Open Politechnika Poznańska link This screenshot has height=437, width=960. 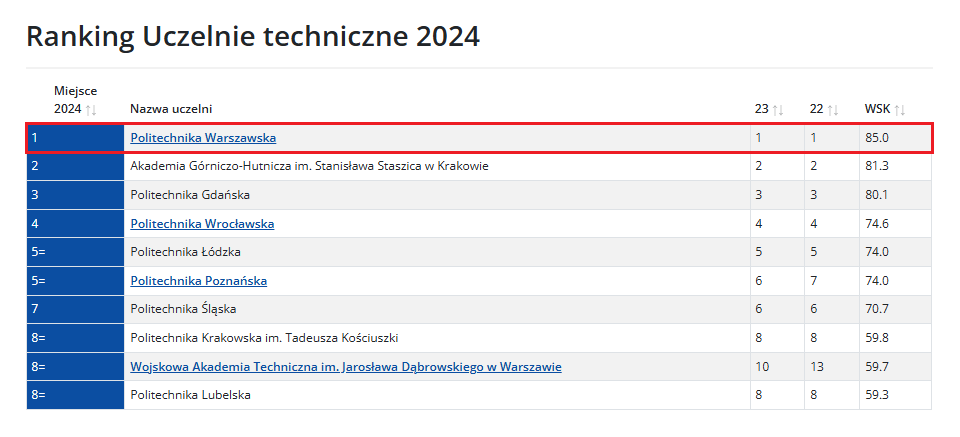tap(198, 281)
